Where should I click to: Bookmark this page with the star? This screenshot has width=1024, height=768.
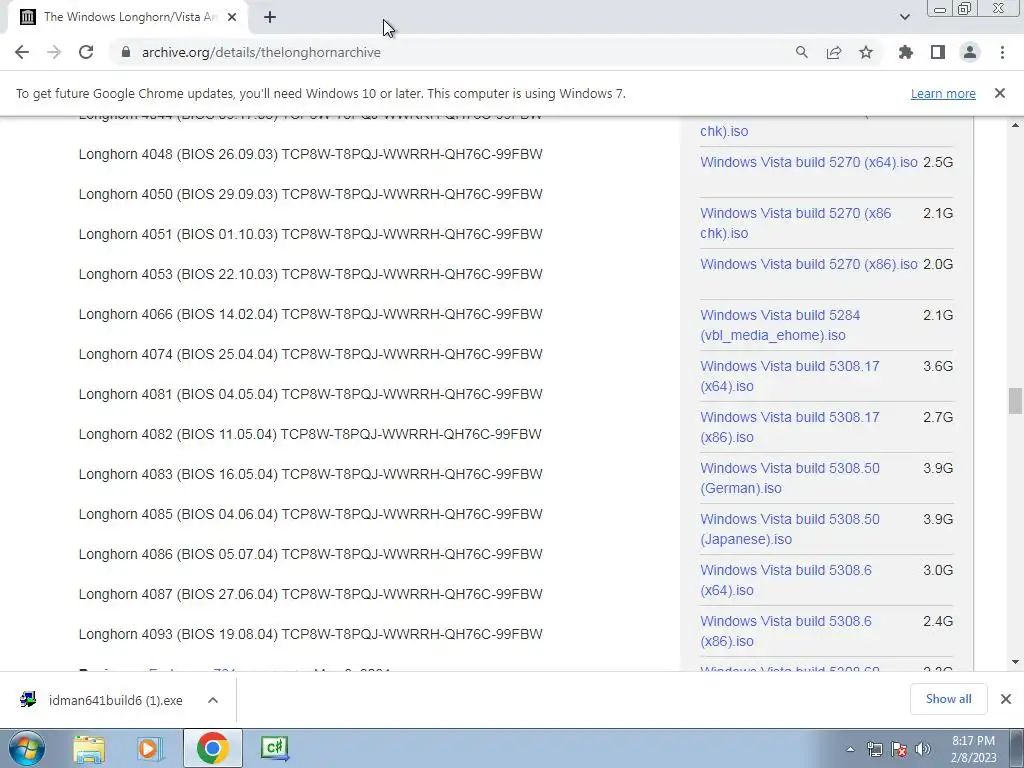866,52
